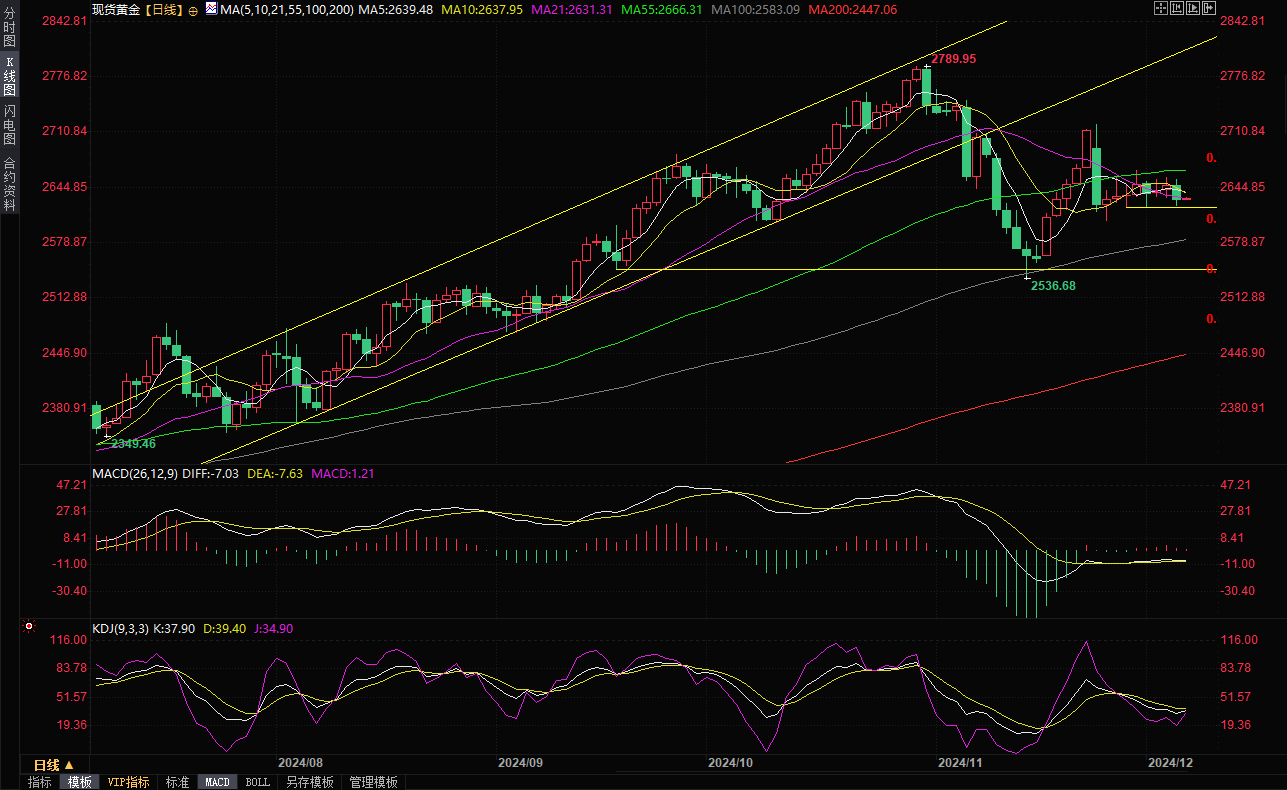This screenshot has width=1287, height=790.
Task: Switch to the BOLL template
Action: 257,782
